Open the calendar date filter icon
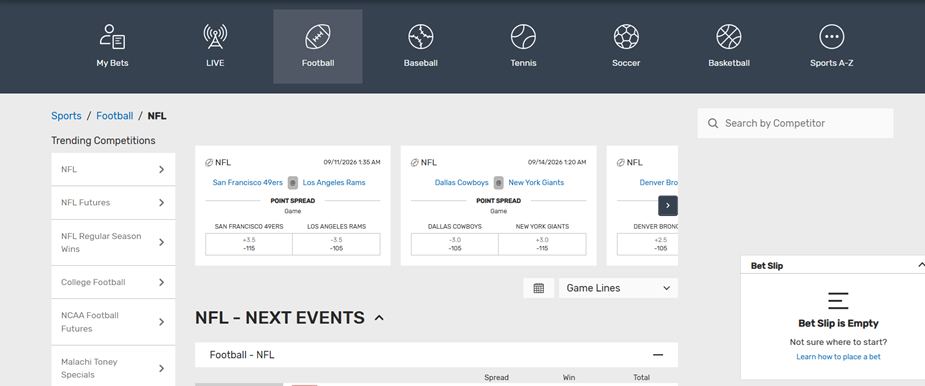The image size is (925, 386). point(539,288)
